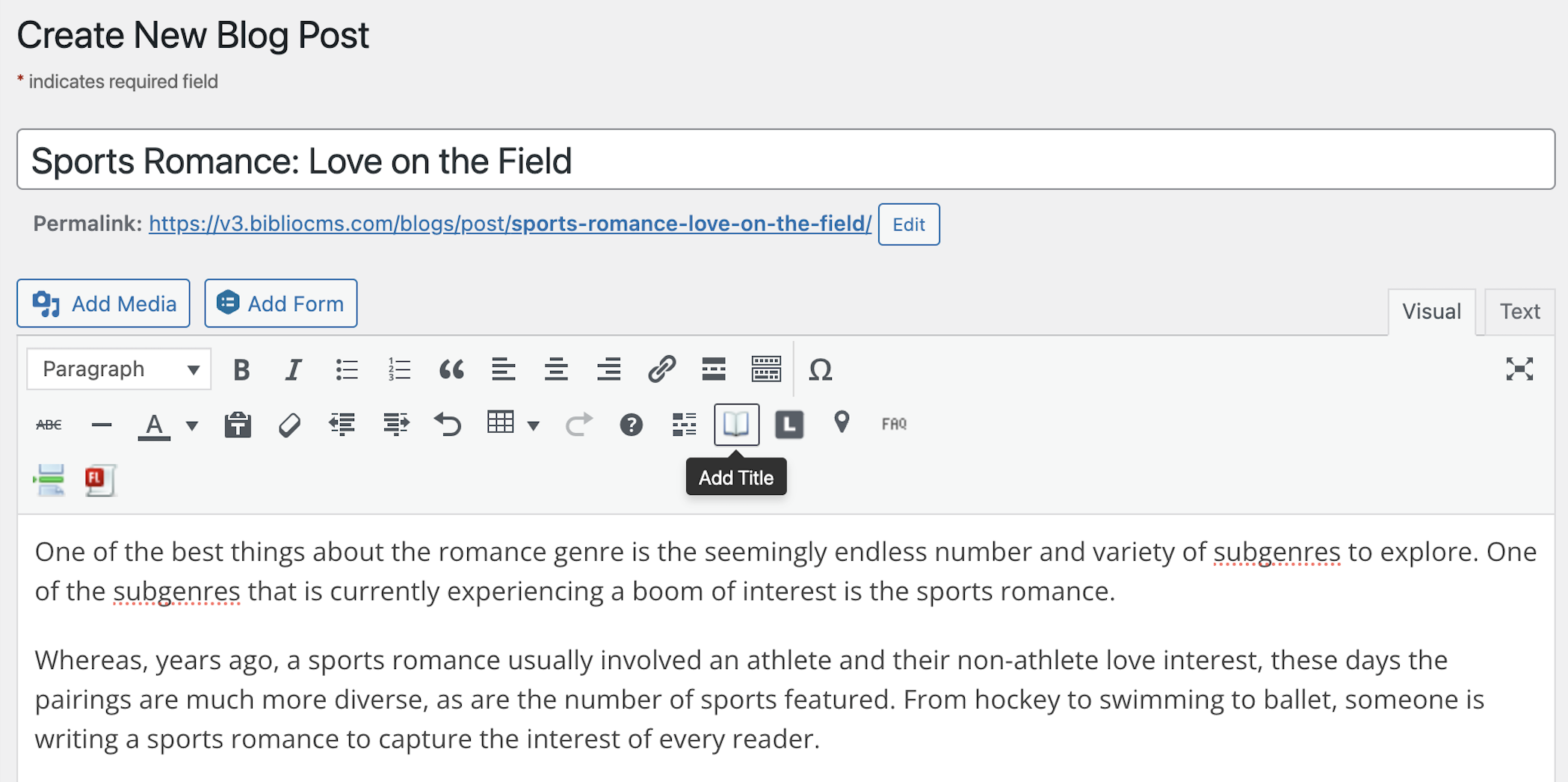Edit the permalink with the Edit button
Image resolution: width=1568 pixels, height=782 pixels.
click(909, 224)
